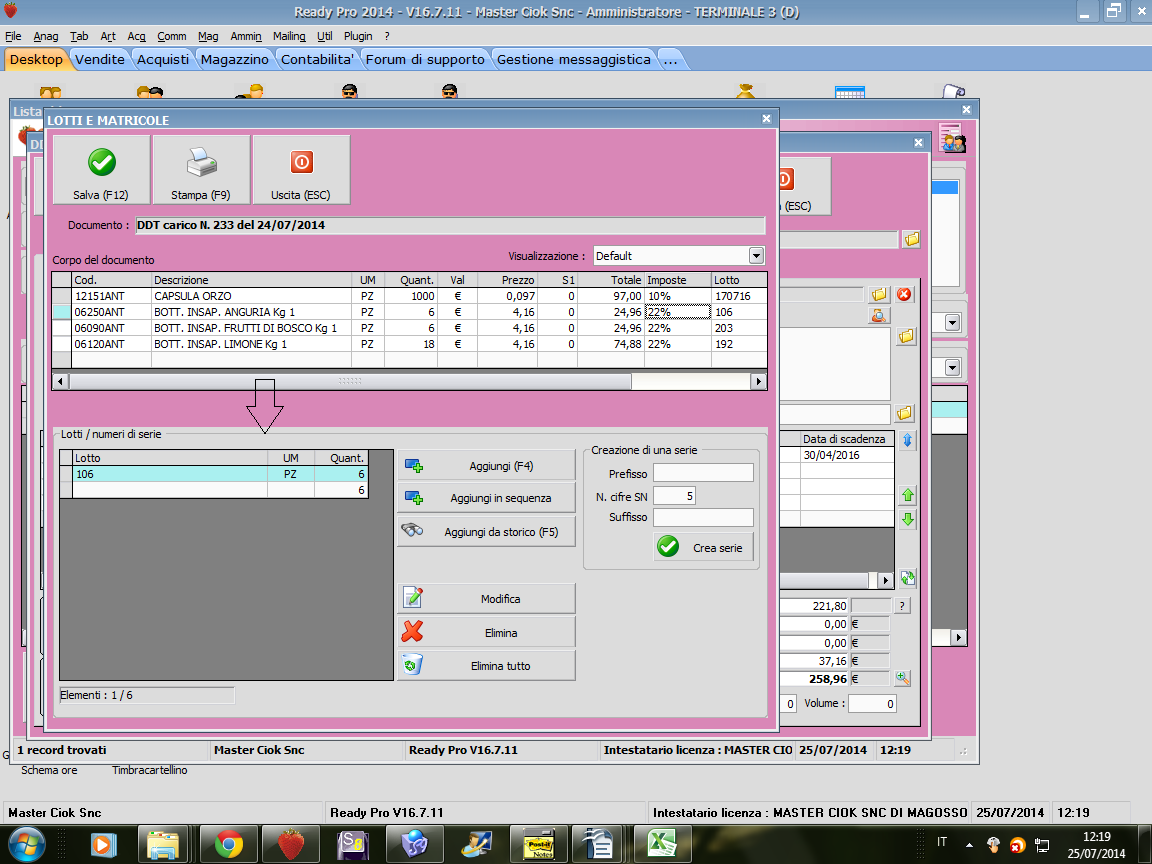Viewport: 1152px width, 864px height.
Task: Switch to the Contabilita' tab
Action: (x=317, y=60)
